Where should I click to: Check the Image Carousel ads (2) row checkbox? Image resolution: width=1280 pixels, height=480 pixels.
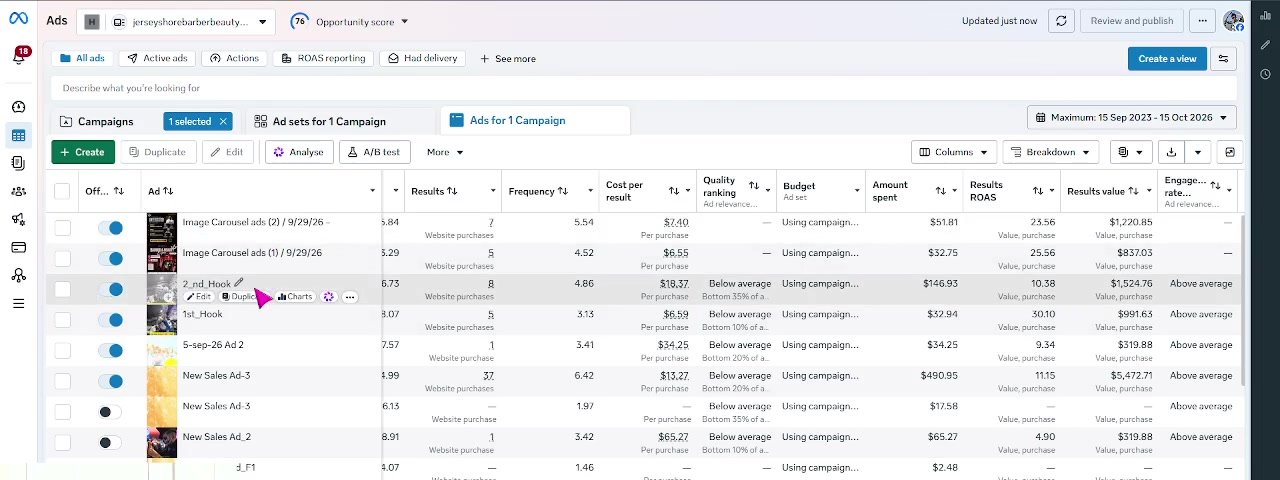(x=62, y=228)
